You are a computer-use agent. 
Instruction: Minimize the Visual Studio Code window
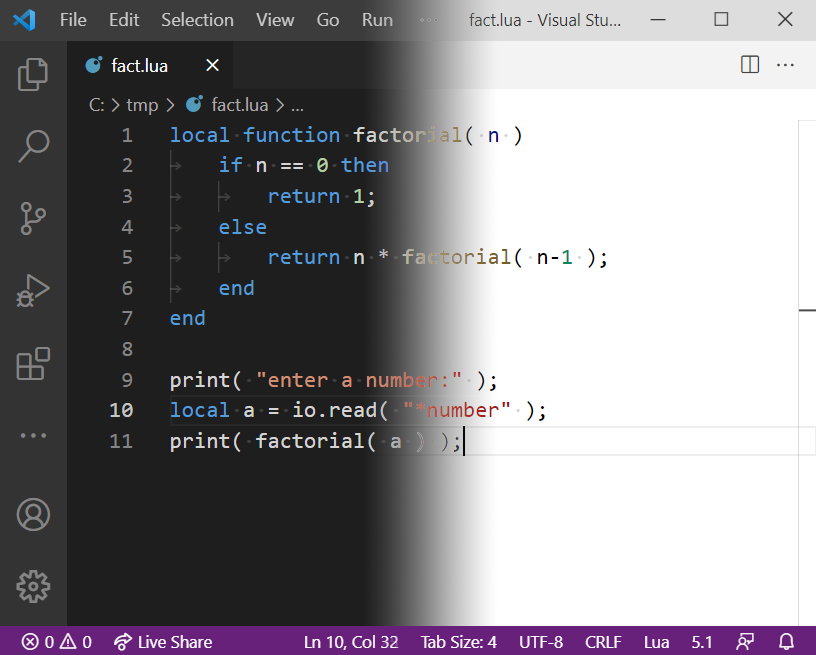tap(658, 20)
